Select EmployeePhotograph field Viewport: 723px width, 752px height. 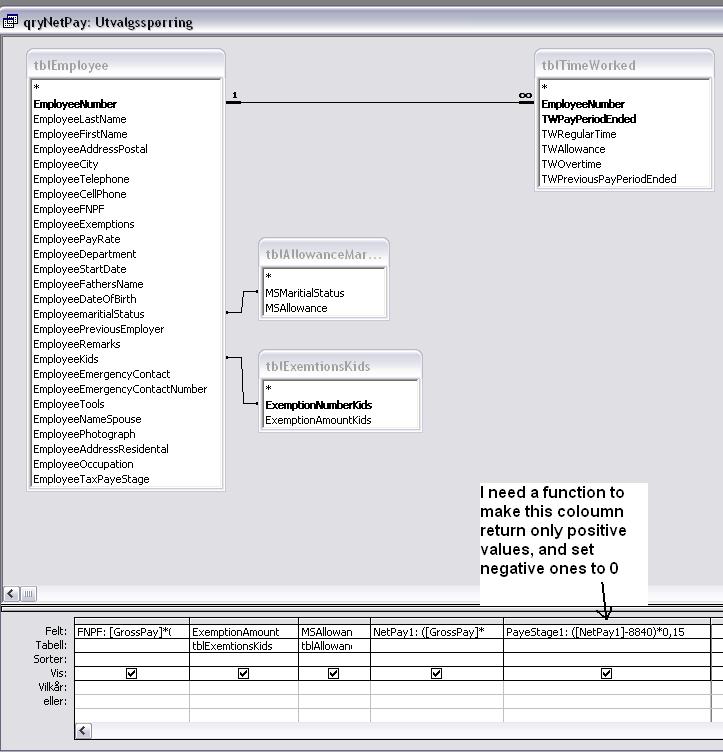126,434
